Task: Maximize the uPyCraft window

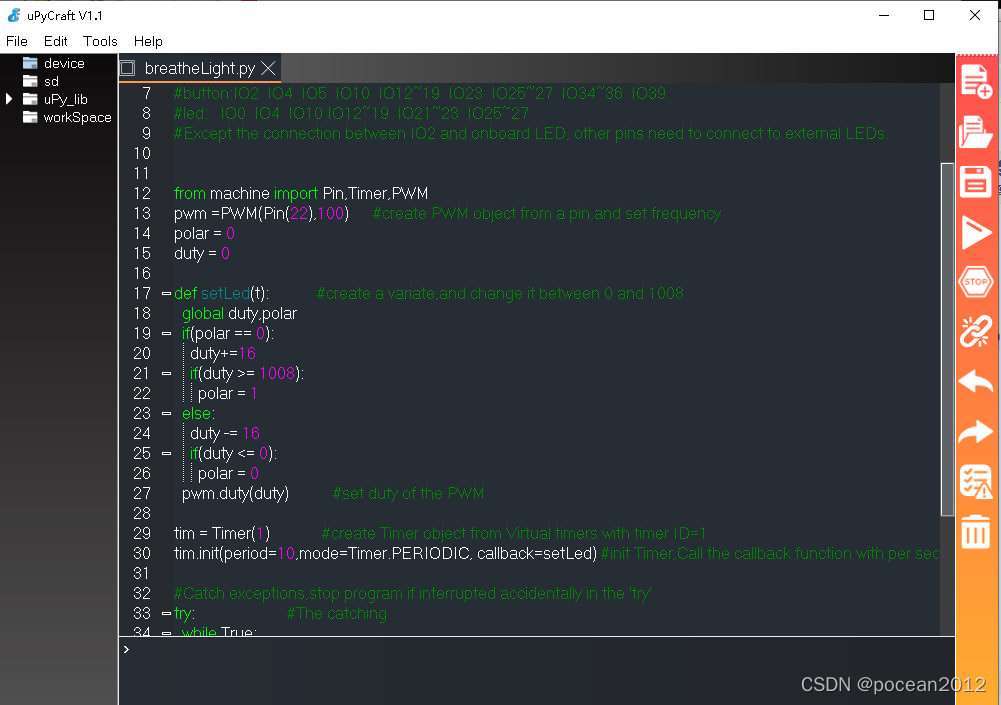Action: pyautogui.click(x=929, y=15)
